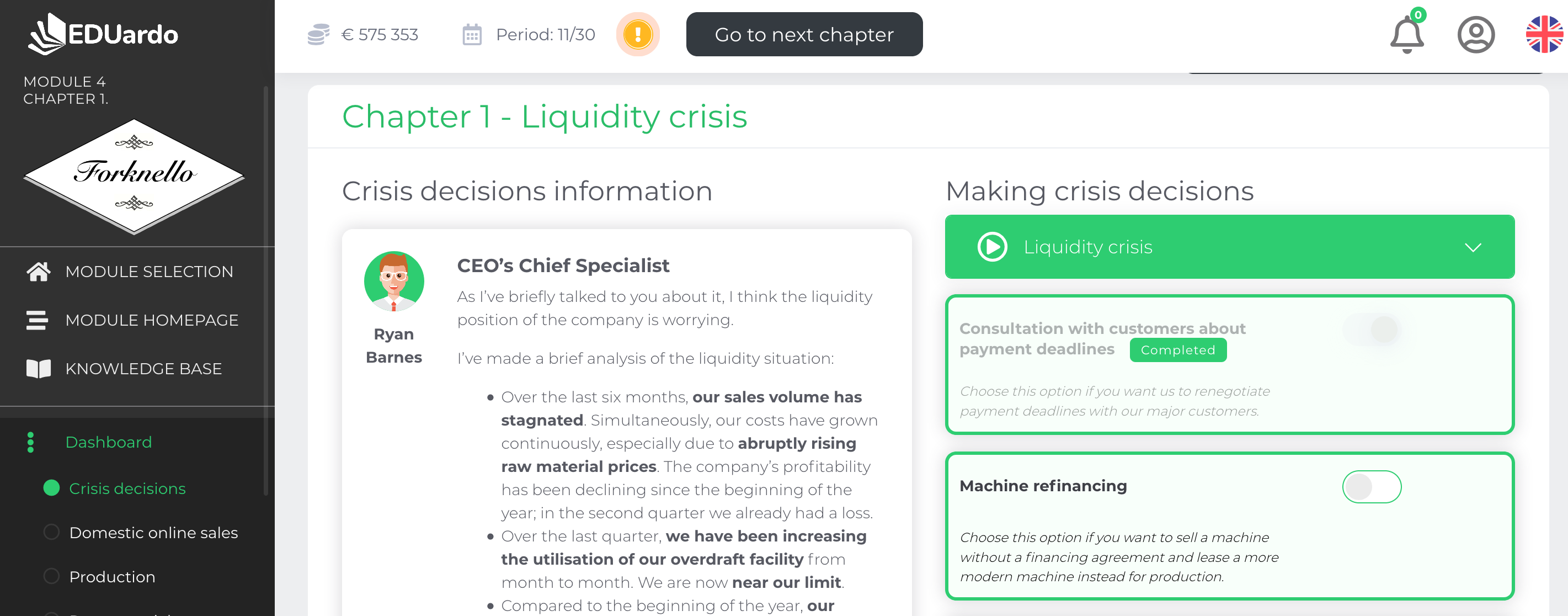Open Production section in sidebar

point(113,576)
